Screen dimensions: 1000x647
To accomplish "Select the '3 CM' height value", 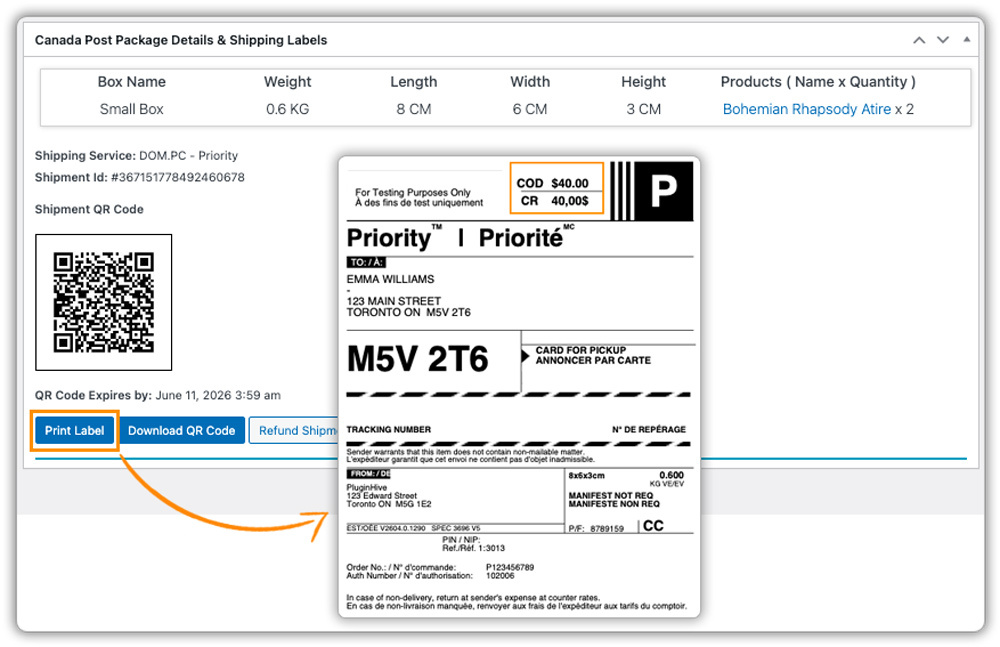I will point(643,109).
